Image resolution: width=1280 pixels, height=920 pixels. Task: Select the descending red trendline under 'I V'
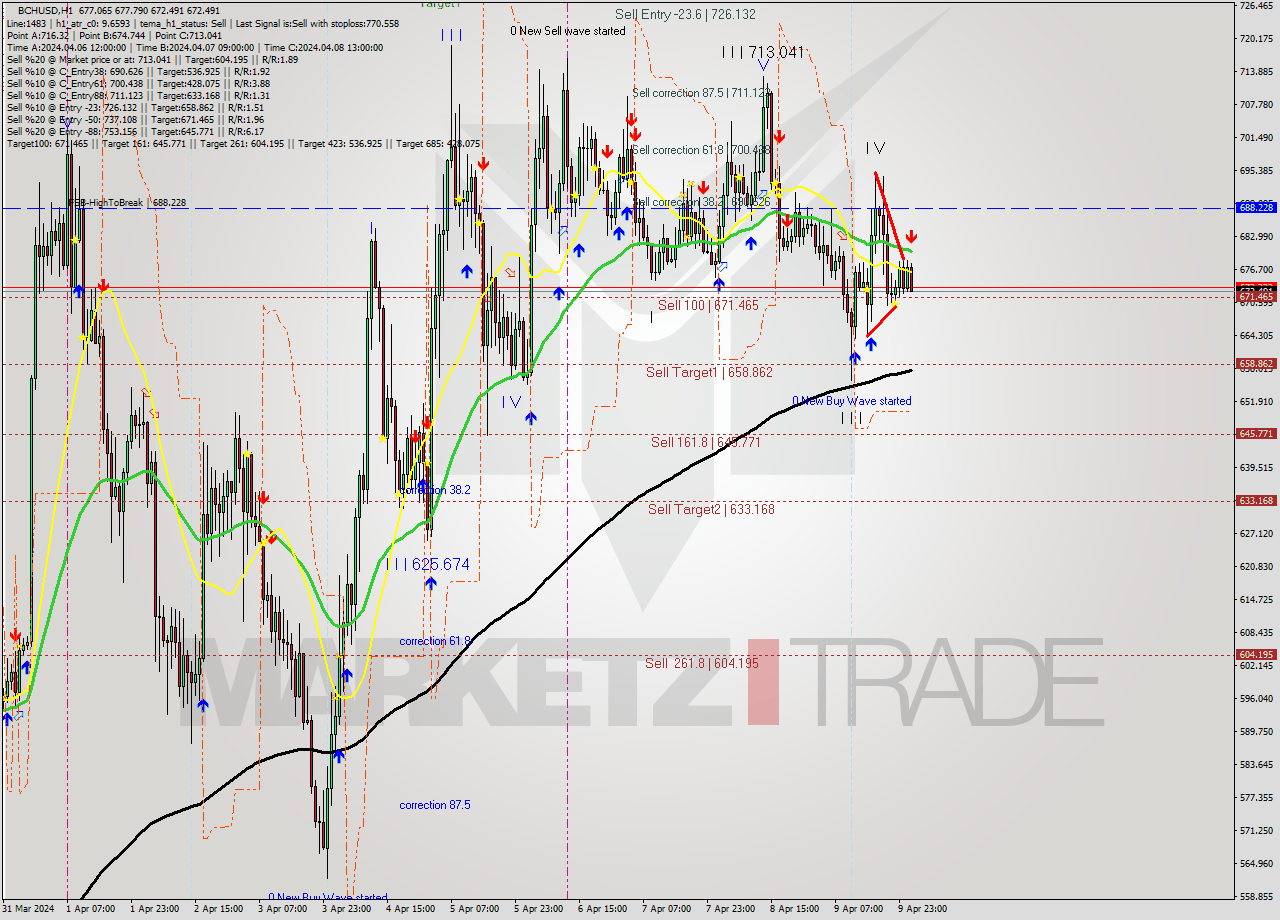click(890, 216)
